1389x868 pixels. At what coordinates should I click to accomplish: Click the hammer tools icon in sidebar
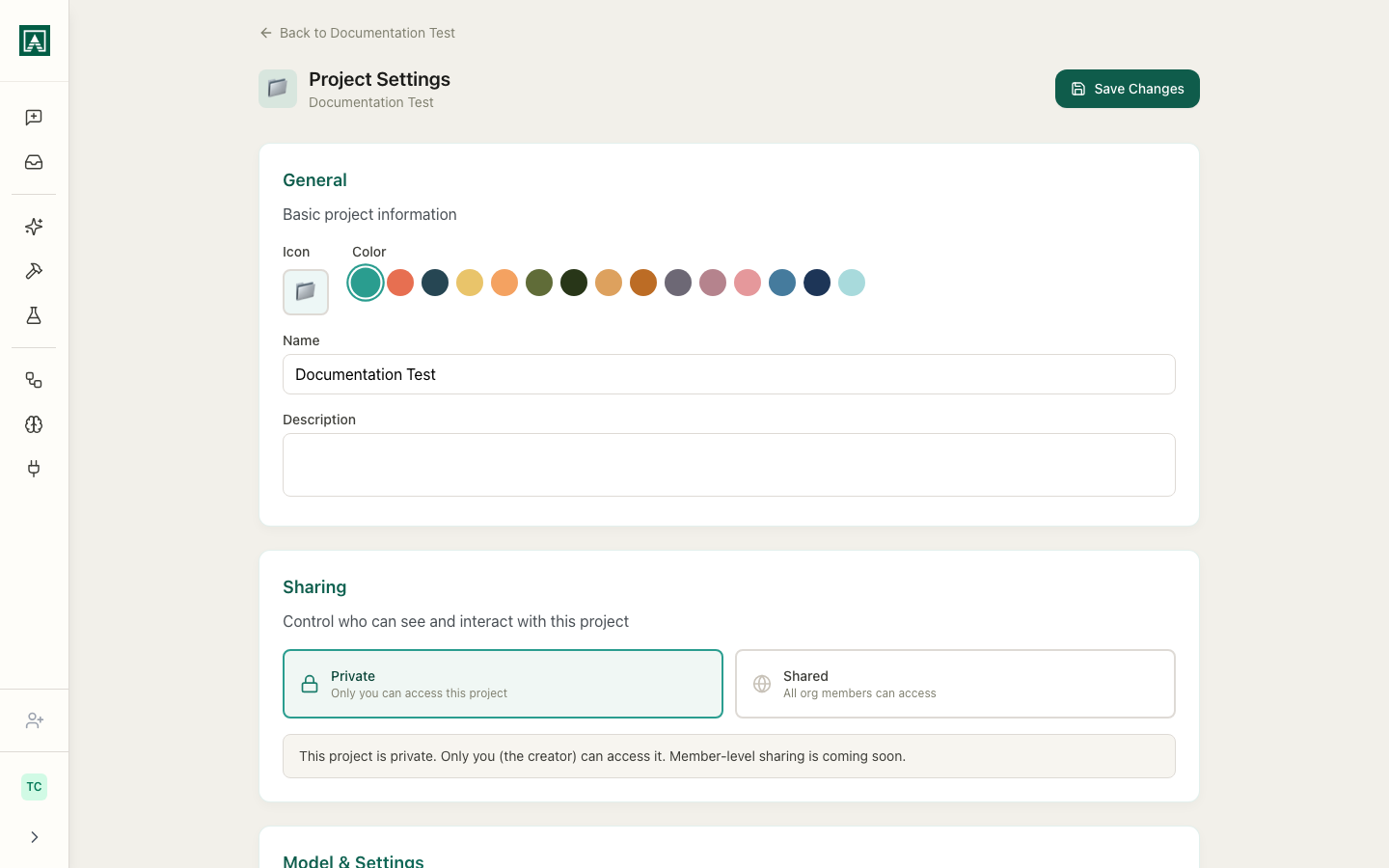click(34, 271)
